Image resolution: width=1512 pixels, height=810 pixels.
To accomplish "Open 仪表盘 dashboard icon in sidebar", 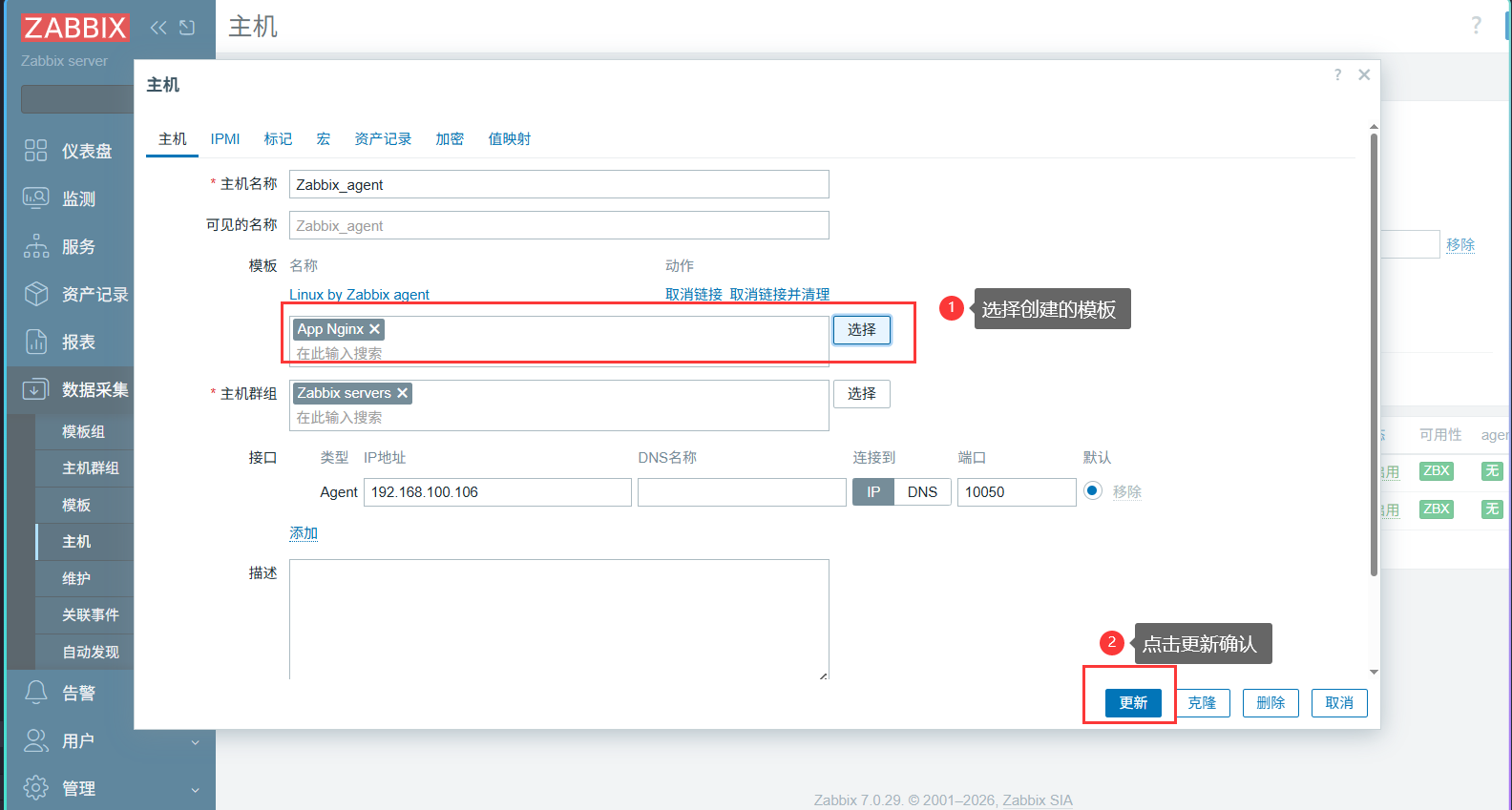I will point(36,151).
